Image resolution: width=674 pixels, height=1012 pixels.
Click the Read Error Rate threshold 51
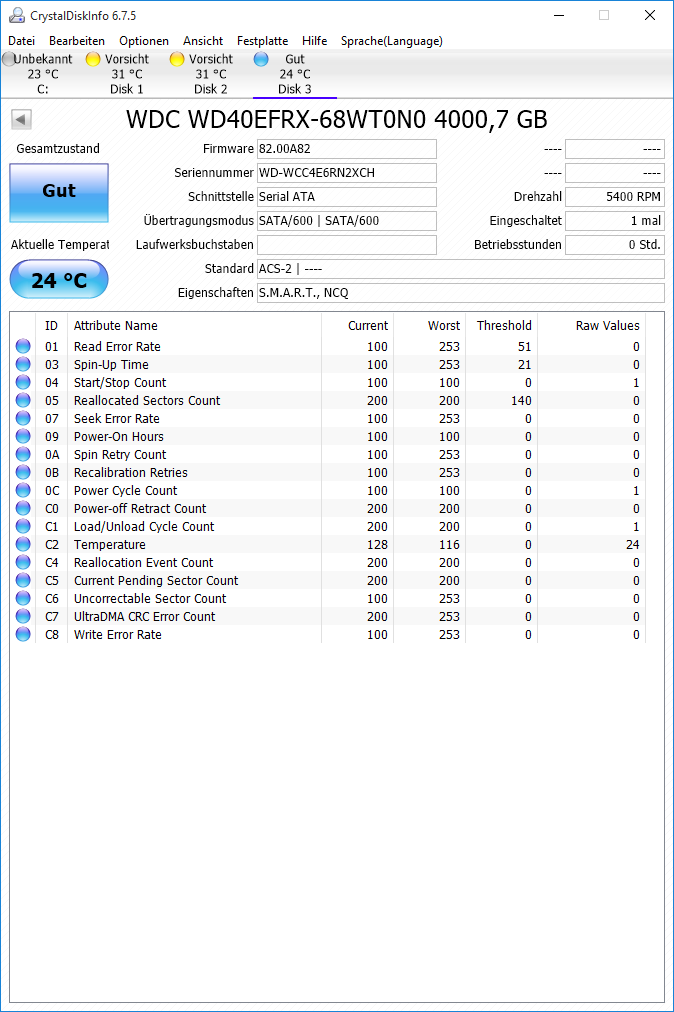click(525, 347)
